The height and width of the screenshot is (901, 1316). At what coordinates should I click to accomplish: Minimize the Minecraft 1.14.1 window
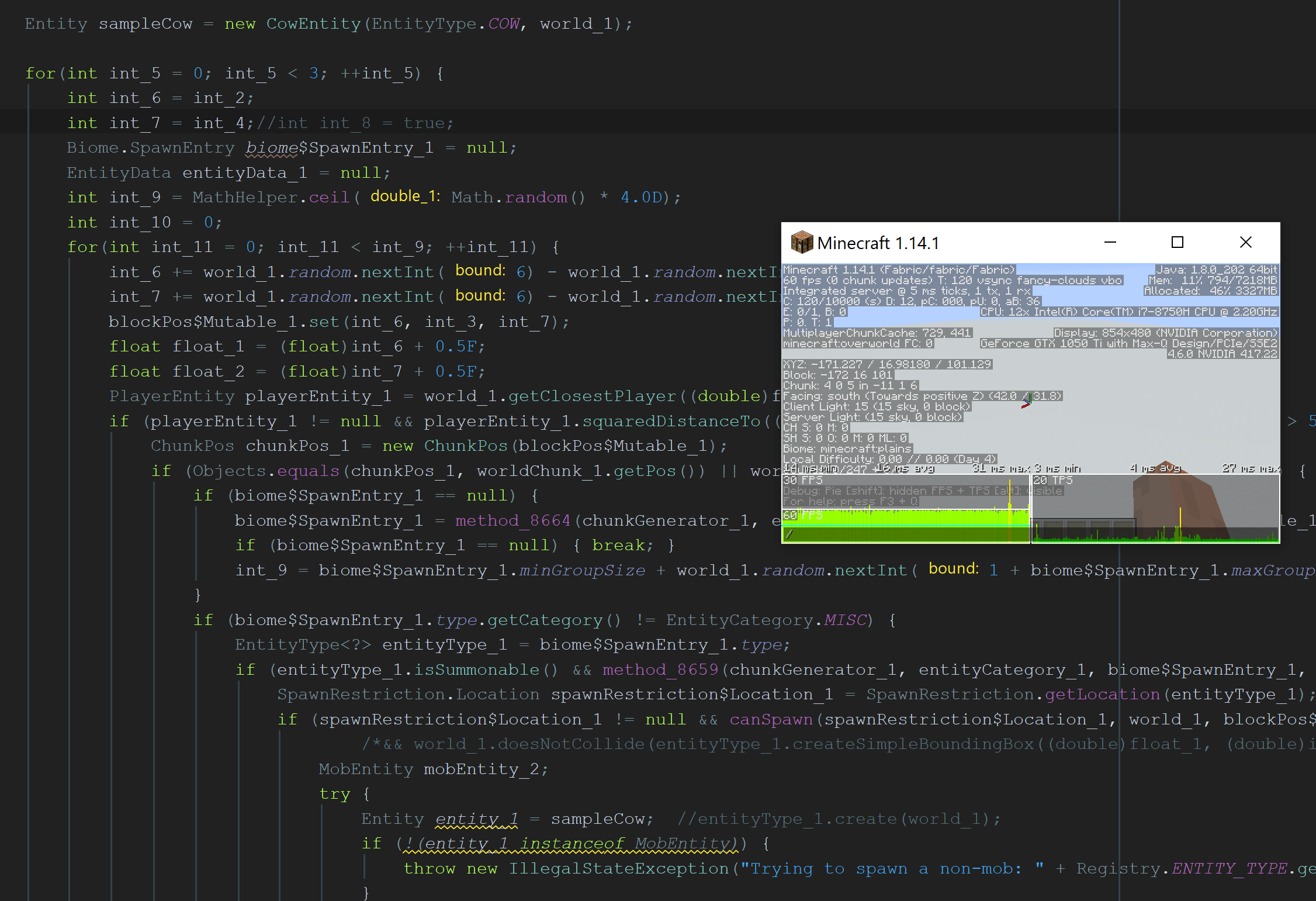click(x=1110, y=242)
